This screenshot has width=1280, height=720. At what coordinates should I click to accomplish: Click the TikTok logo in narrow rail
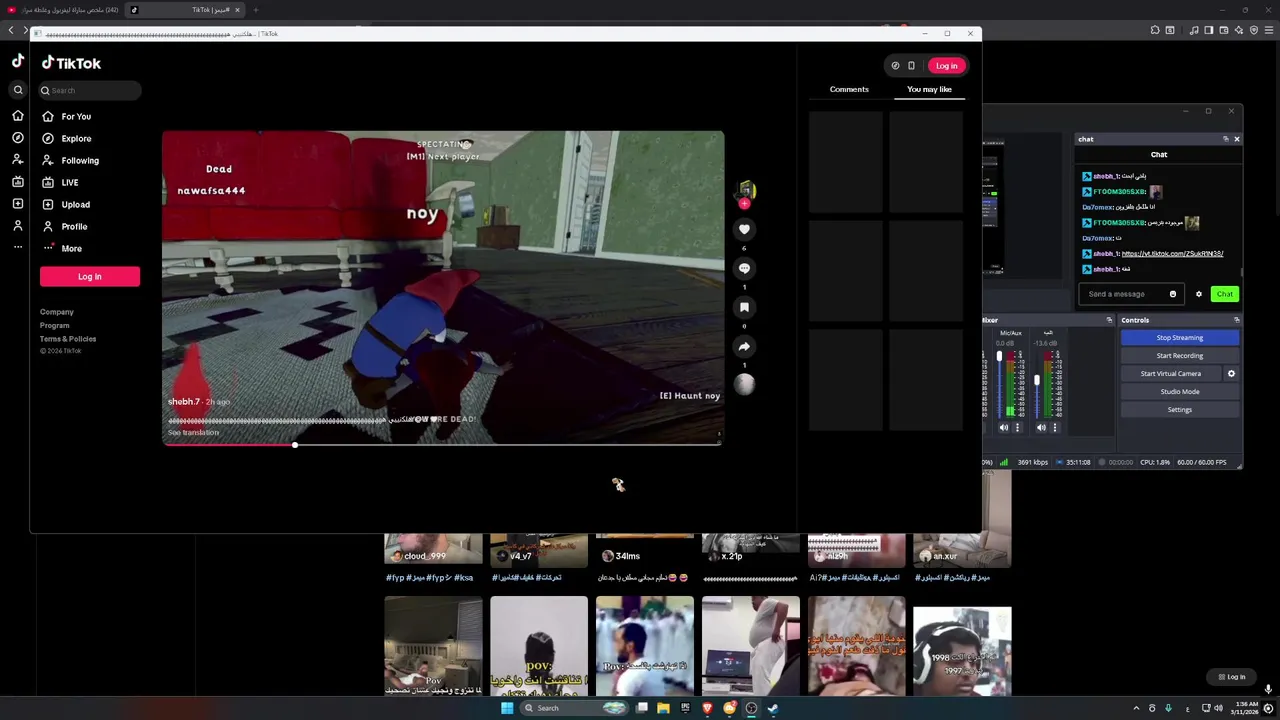tap(18, 61)
